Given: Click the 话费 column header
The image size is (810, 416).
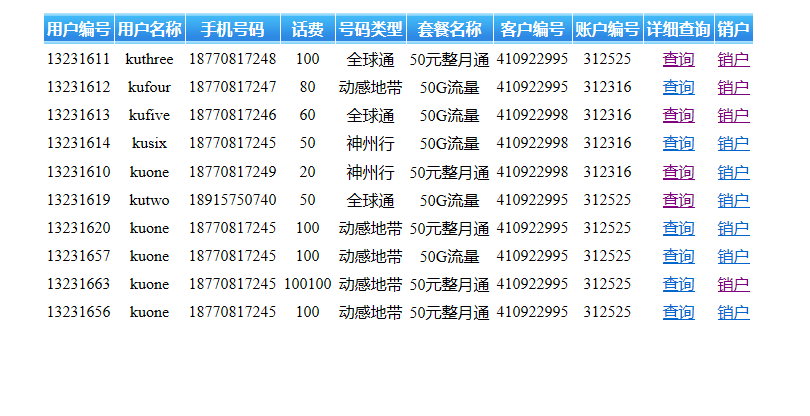Looking at the screenshot, I should (x=307, y=29).
